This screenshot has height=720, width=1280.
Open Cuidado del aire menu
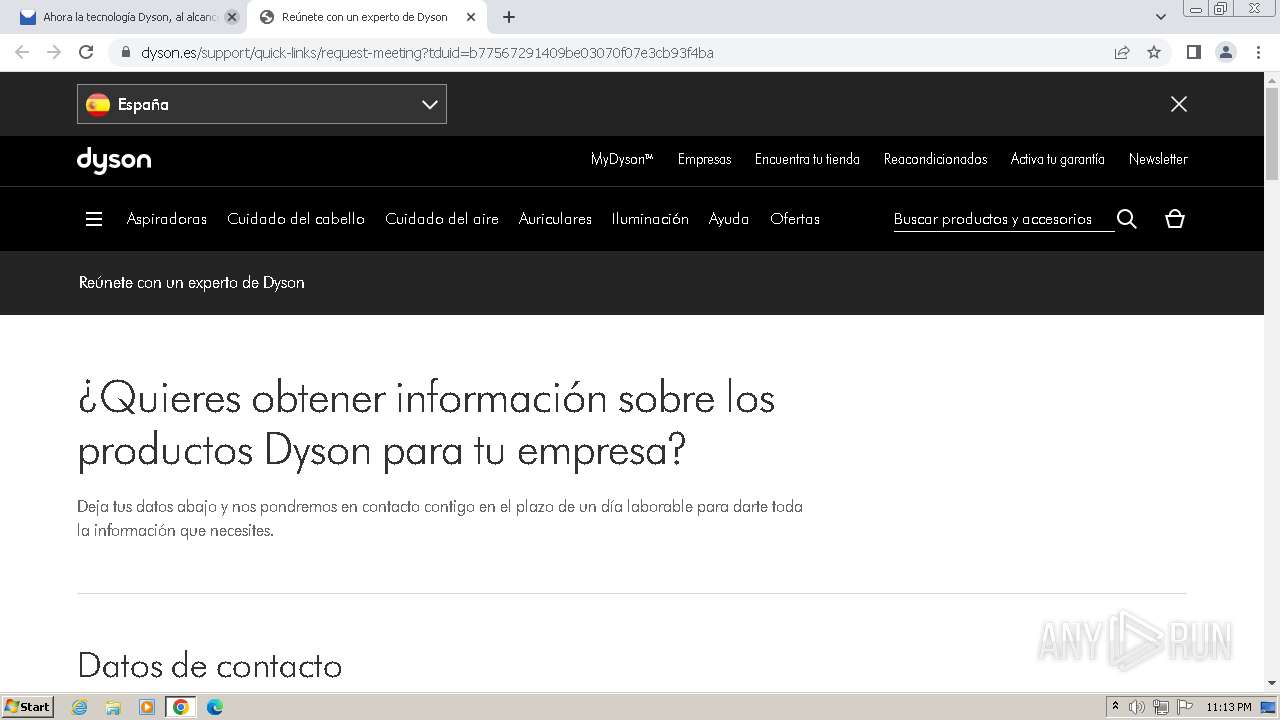point(442,219)
